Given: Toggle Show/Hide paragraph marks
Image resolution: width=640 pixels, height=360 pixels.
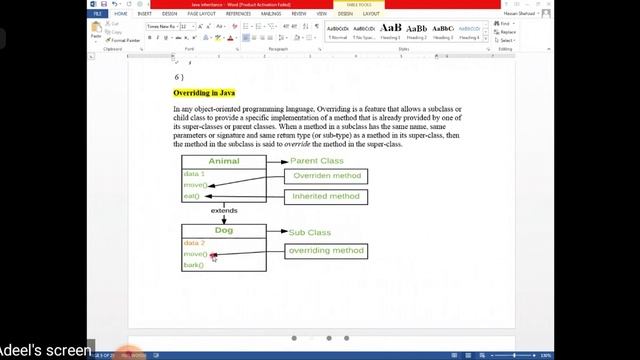Looking at the screenshot, I should (x=317, y=27).
